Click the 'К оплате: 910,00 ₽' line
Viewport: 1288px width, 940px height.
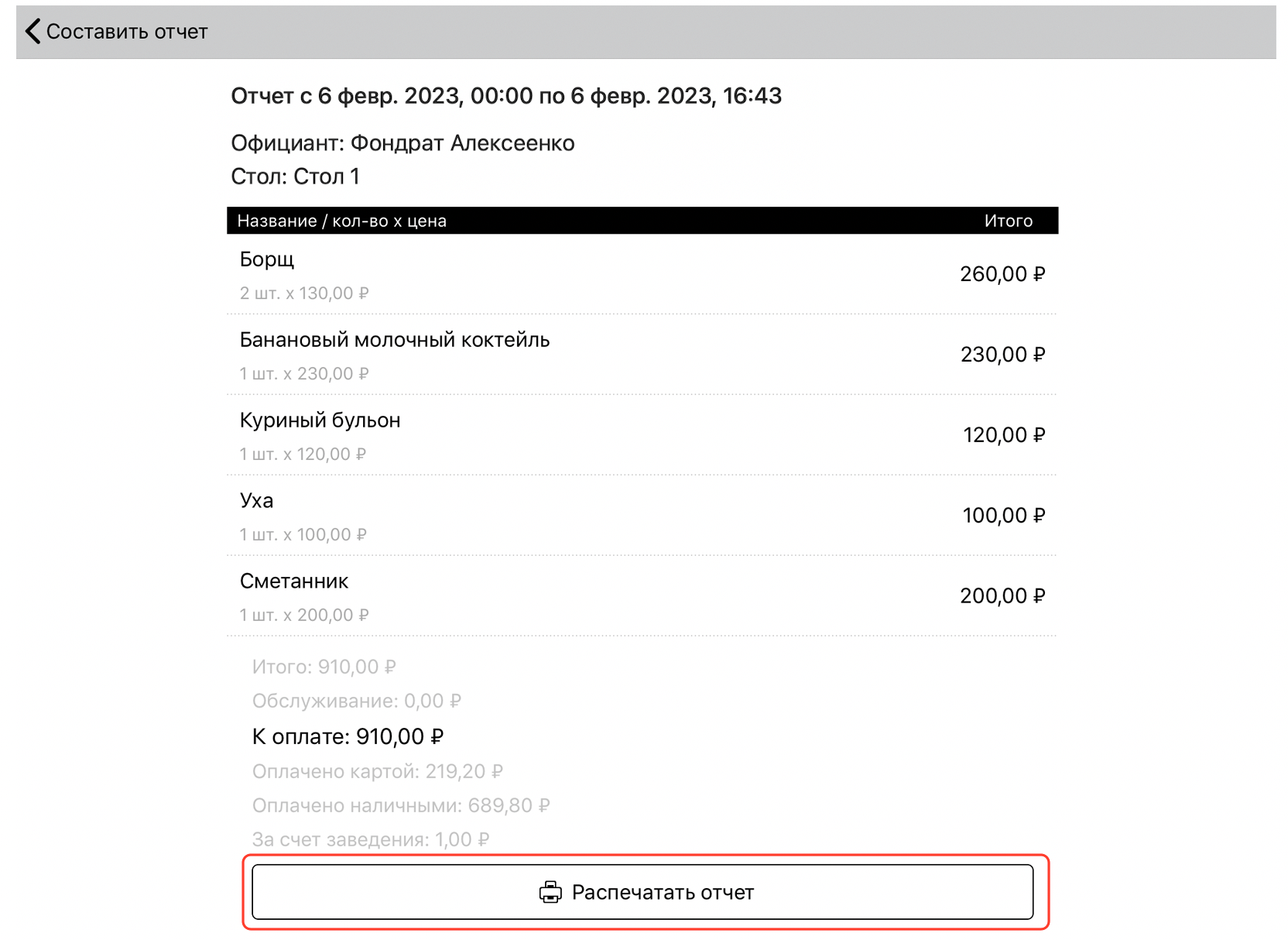click(348, 736)
